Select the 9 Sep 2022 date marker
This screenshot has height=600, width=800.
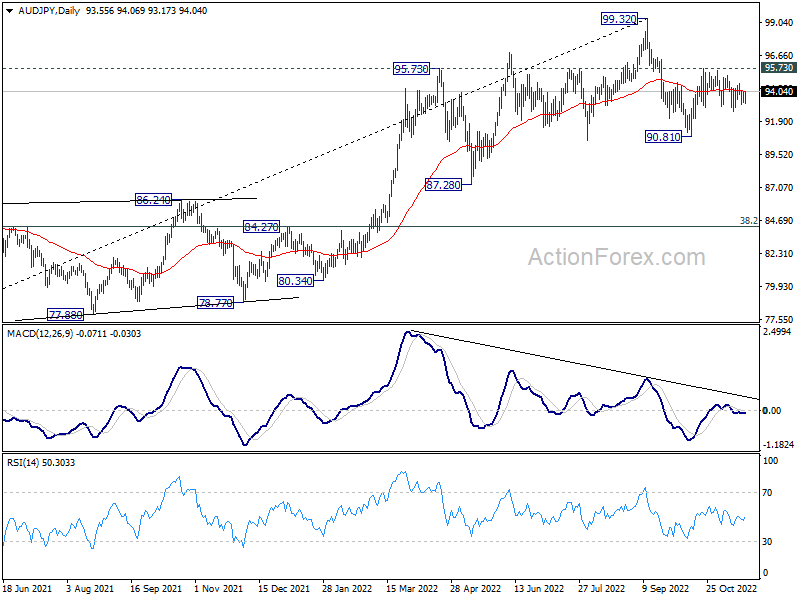(665, 588)
